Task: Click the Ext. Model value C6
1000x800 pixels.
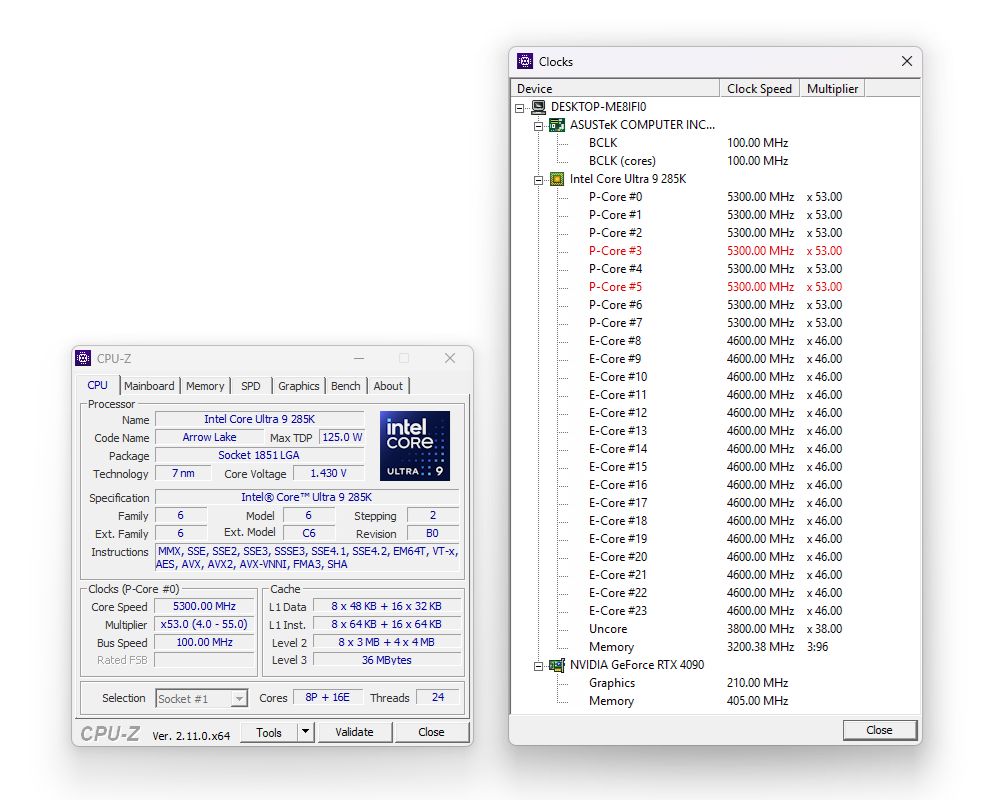Action: (309, 533)
